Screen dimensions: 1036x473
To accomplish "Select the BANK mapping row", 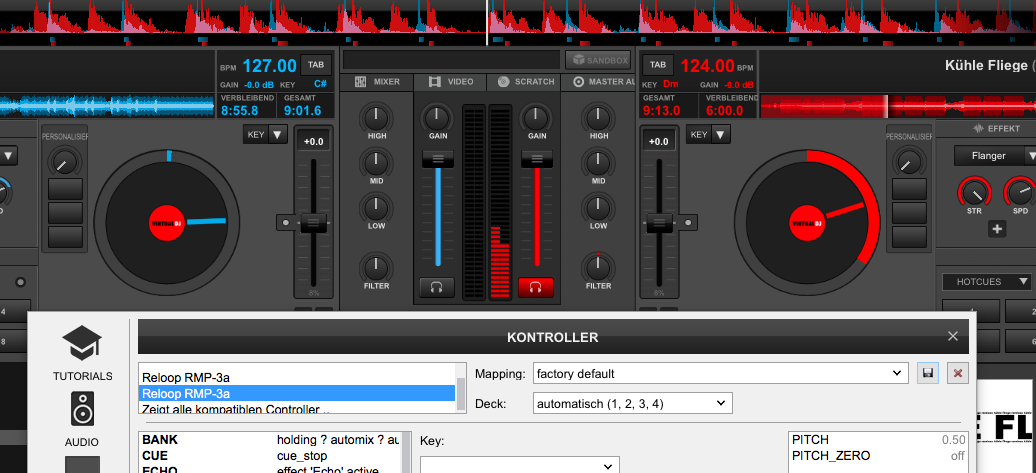I will pyautogui.click(x=270, y=440).
